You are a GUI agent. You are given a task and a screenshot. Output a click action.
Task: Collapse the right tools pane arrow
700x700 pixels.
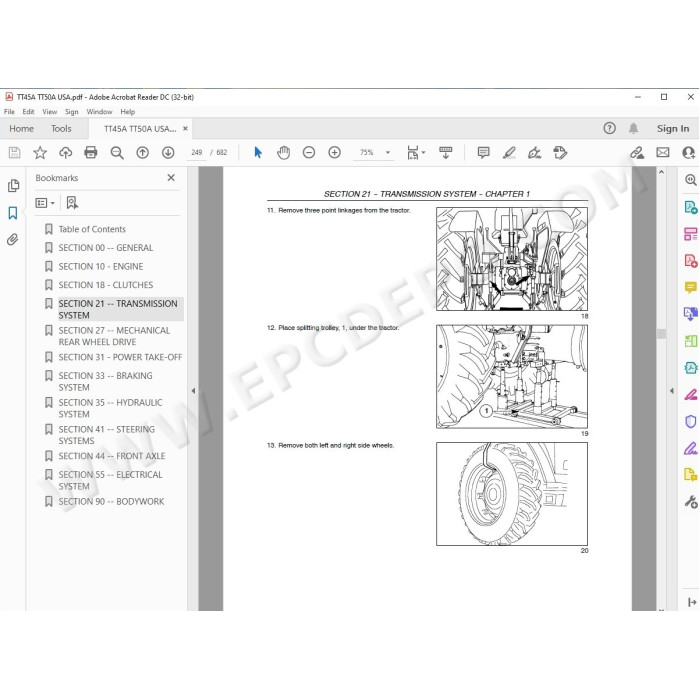[672, 391]
